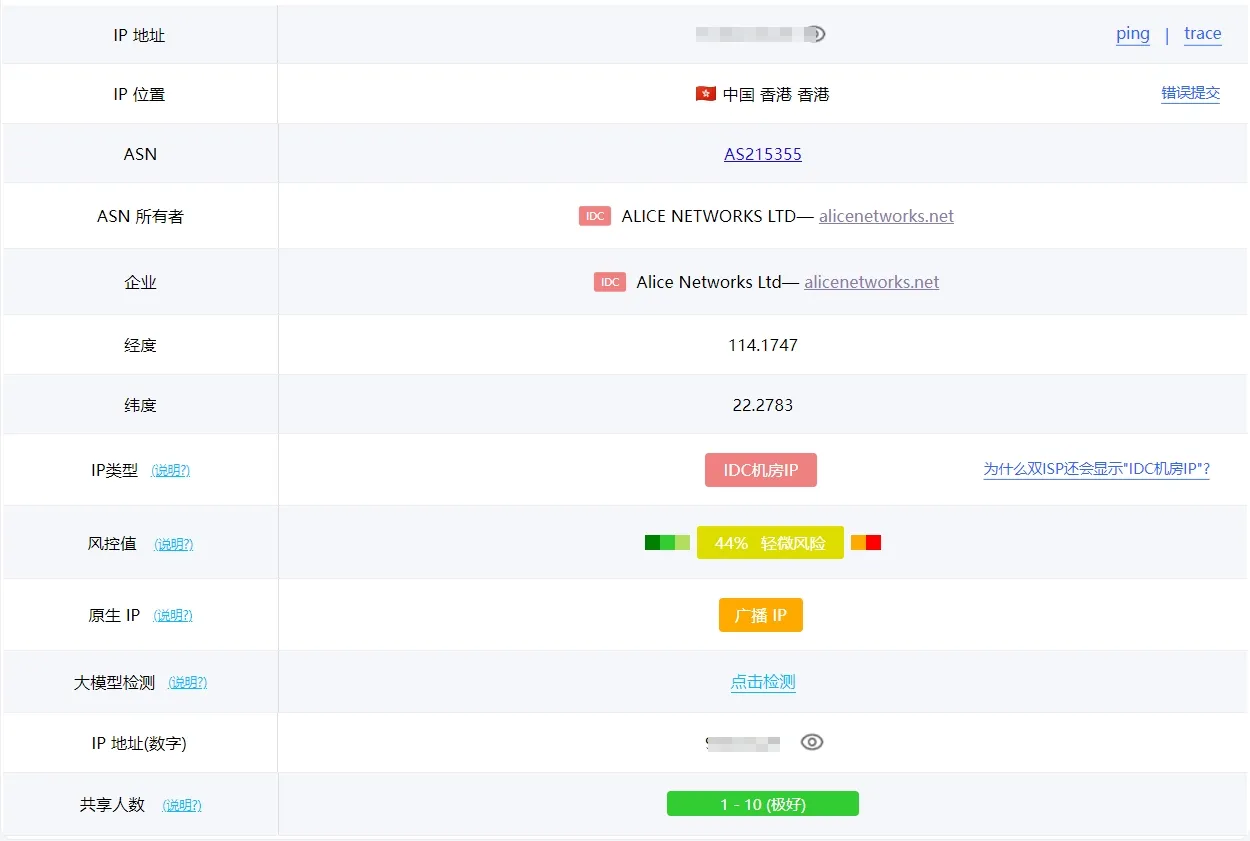Click the green segments of the risk bar
This screenshot has width=1250, height=841.
point(667,543)
